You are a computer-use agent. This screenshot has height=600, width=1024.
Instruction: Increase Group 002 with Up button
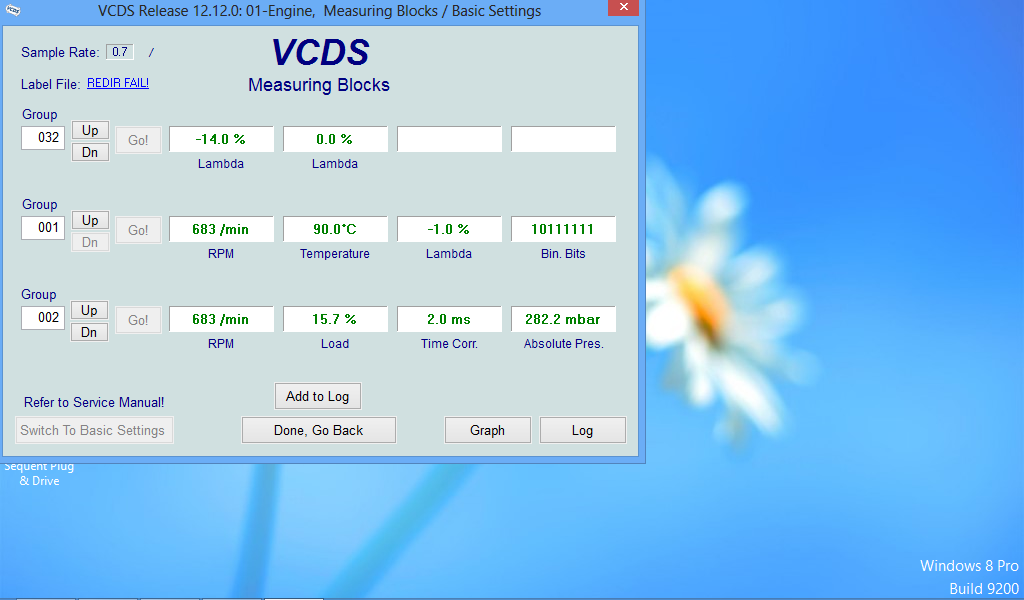point(89,310)
